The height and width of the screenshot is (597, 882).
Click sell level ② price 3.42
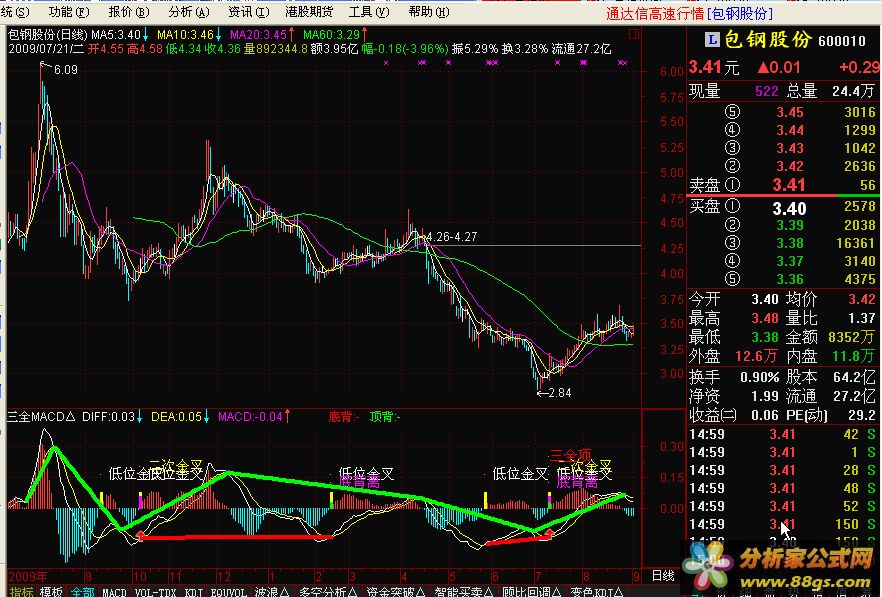coord(790,166)
